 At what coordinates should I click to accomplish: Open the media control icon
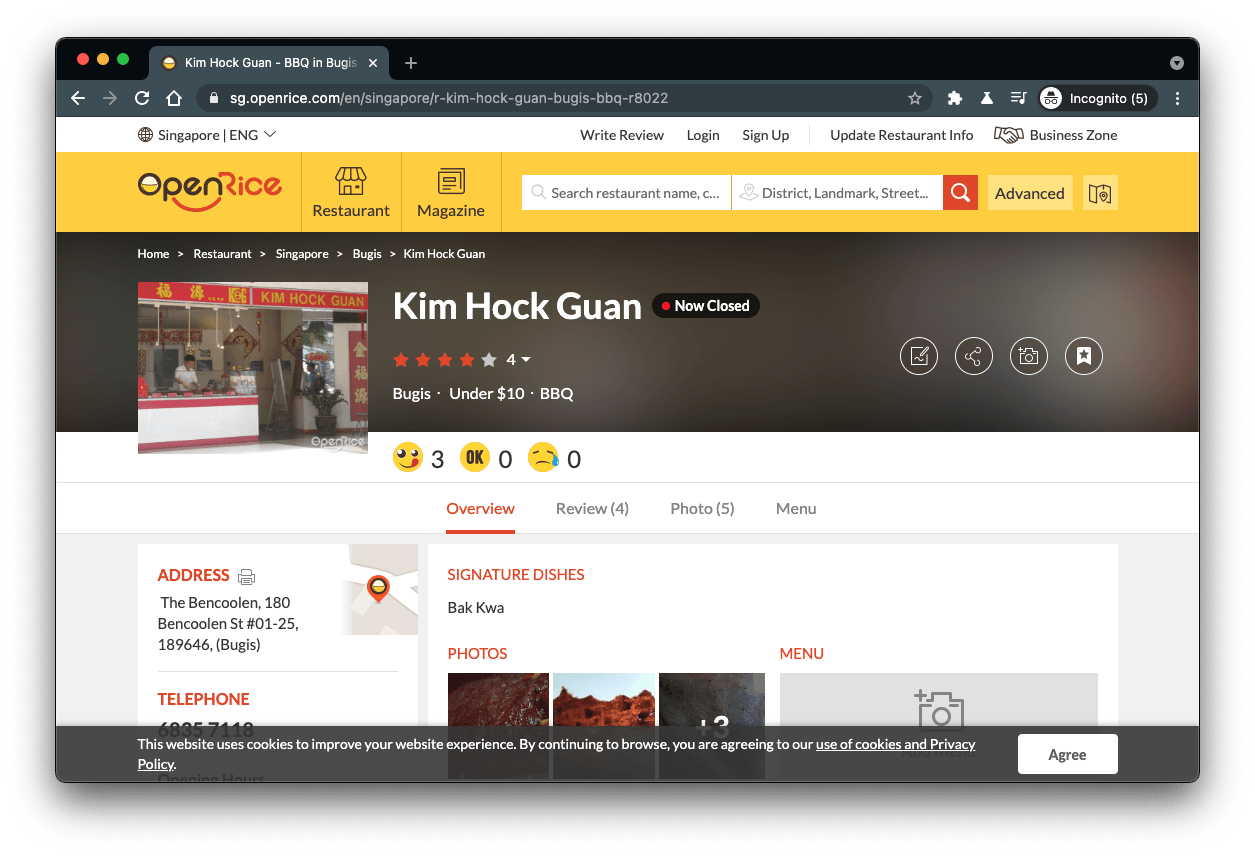coord(1018,98)
